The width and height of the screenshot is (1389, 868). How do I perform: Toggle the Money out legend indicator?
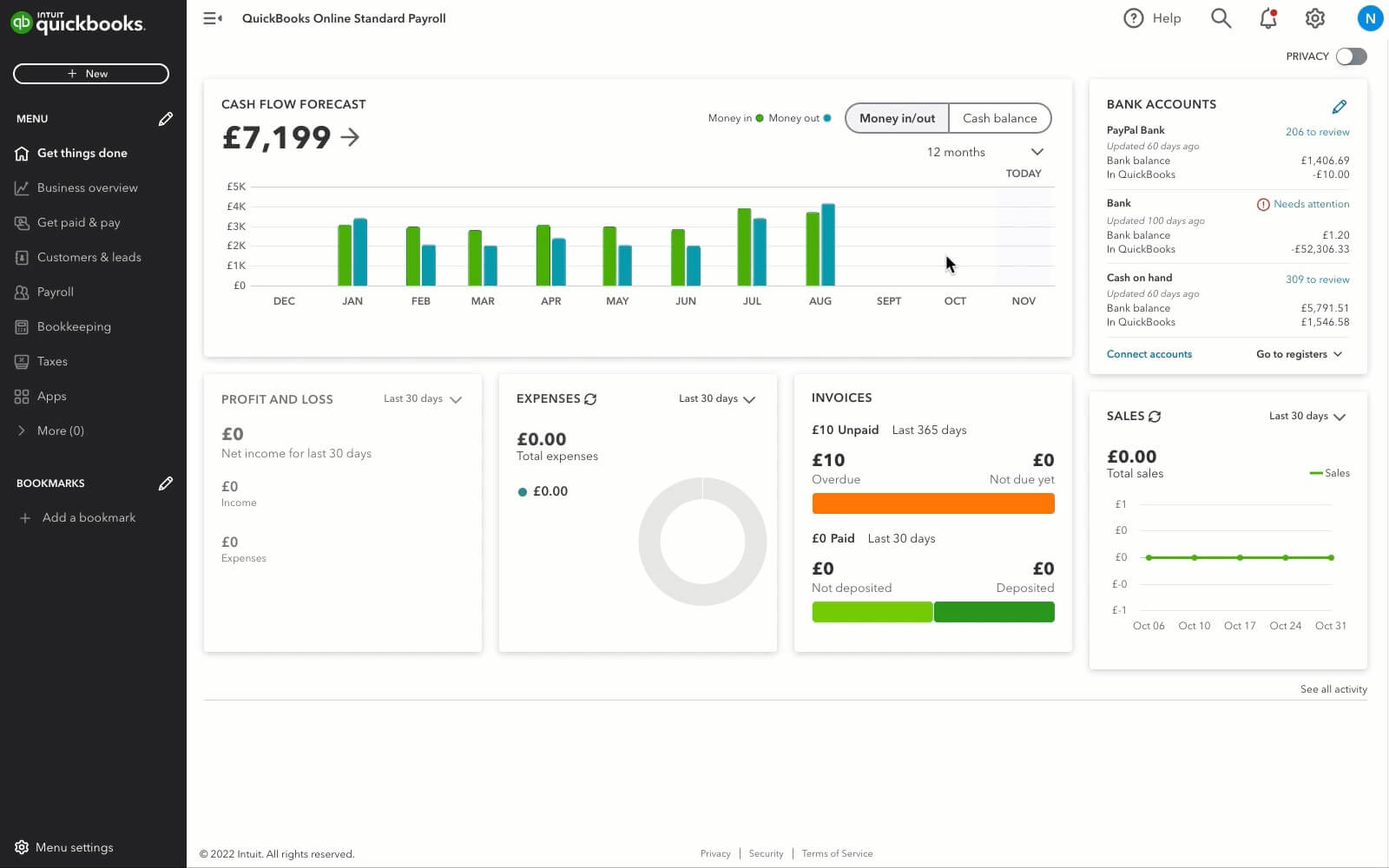coord(826,117)
